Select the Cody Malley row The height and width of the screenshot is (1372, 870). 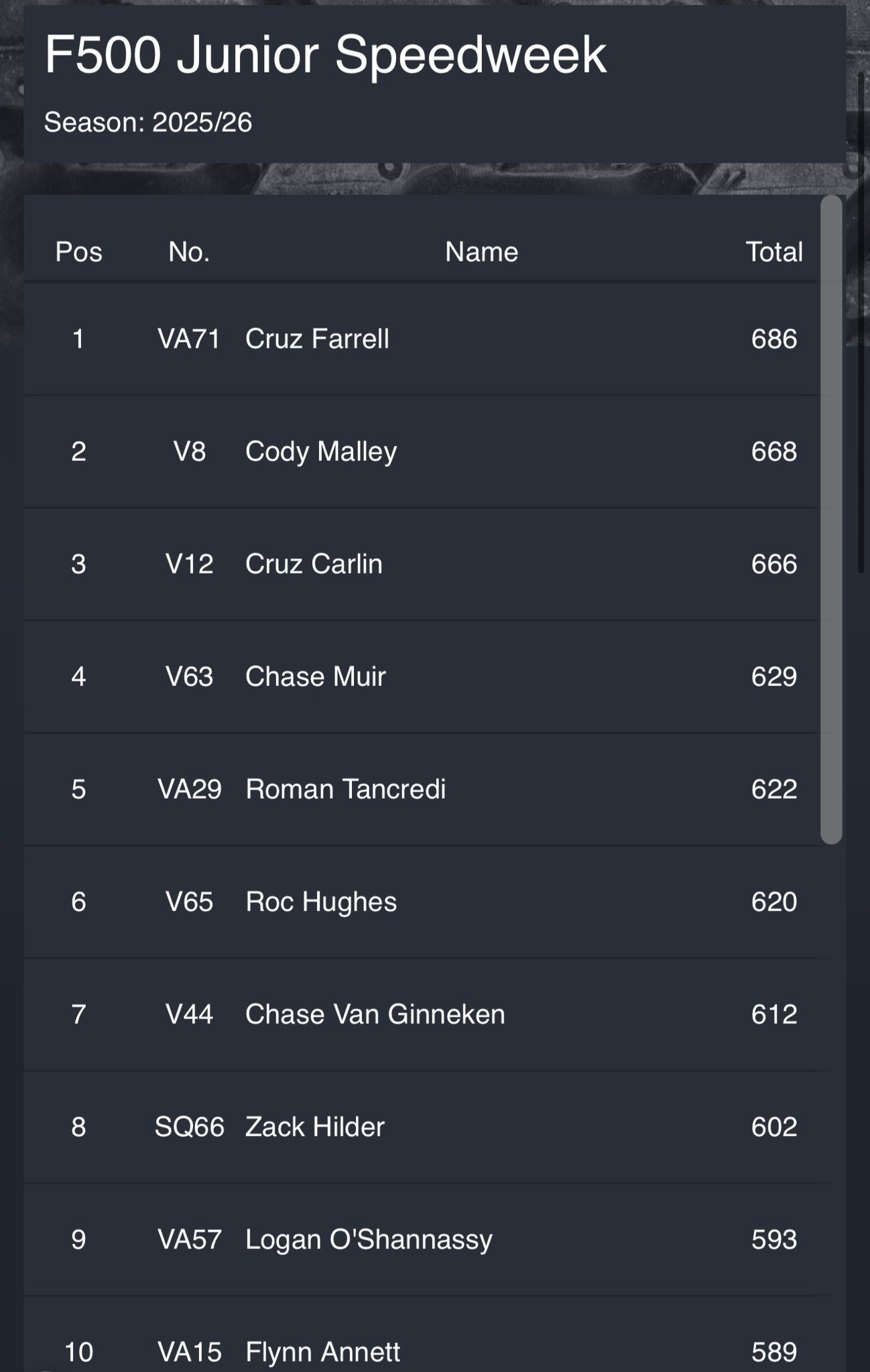(x=421, y=452)
